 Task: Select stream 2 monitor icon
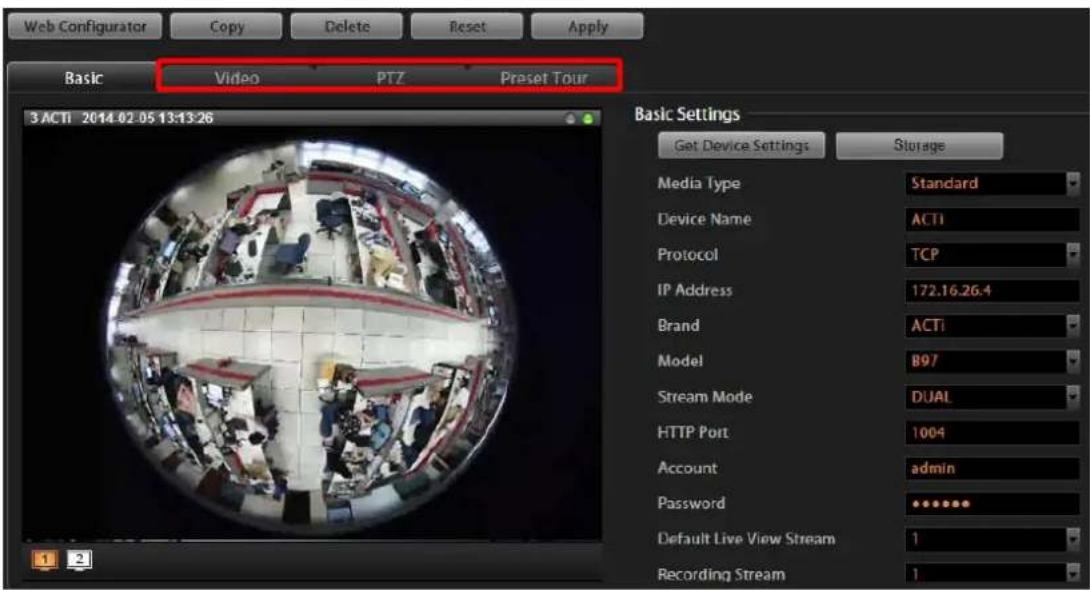pos(79,559)
